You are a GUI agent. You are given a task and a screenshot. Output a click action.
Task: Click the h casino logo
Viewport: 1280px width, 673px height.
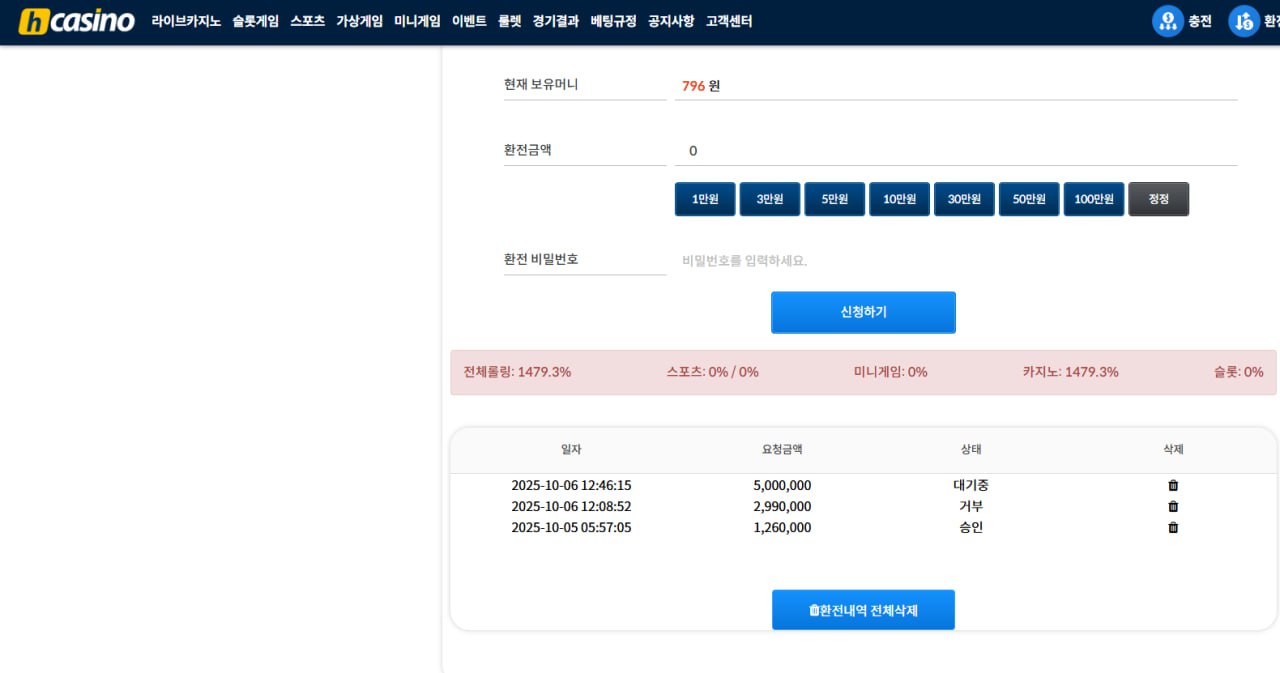[x=76, y=21]
